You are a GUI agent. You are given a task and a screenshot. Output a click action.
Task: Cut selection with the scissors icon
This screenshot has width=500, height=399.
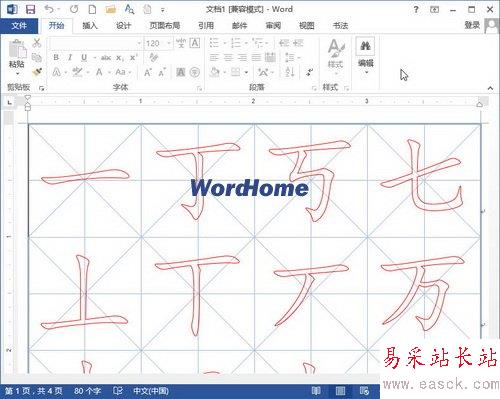(36, 43)
